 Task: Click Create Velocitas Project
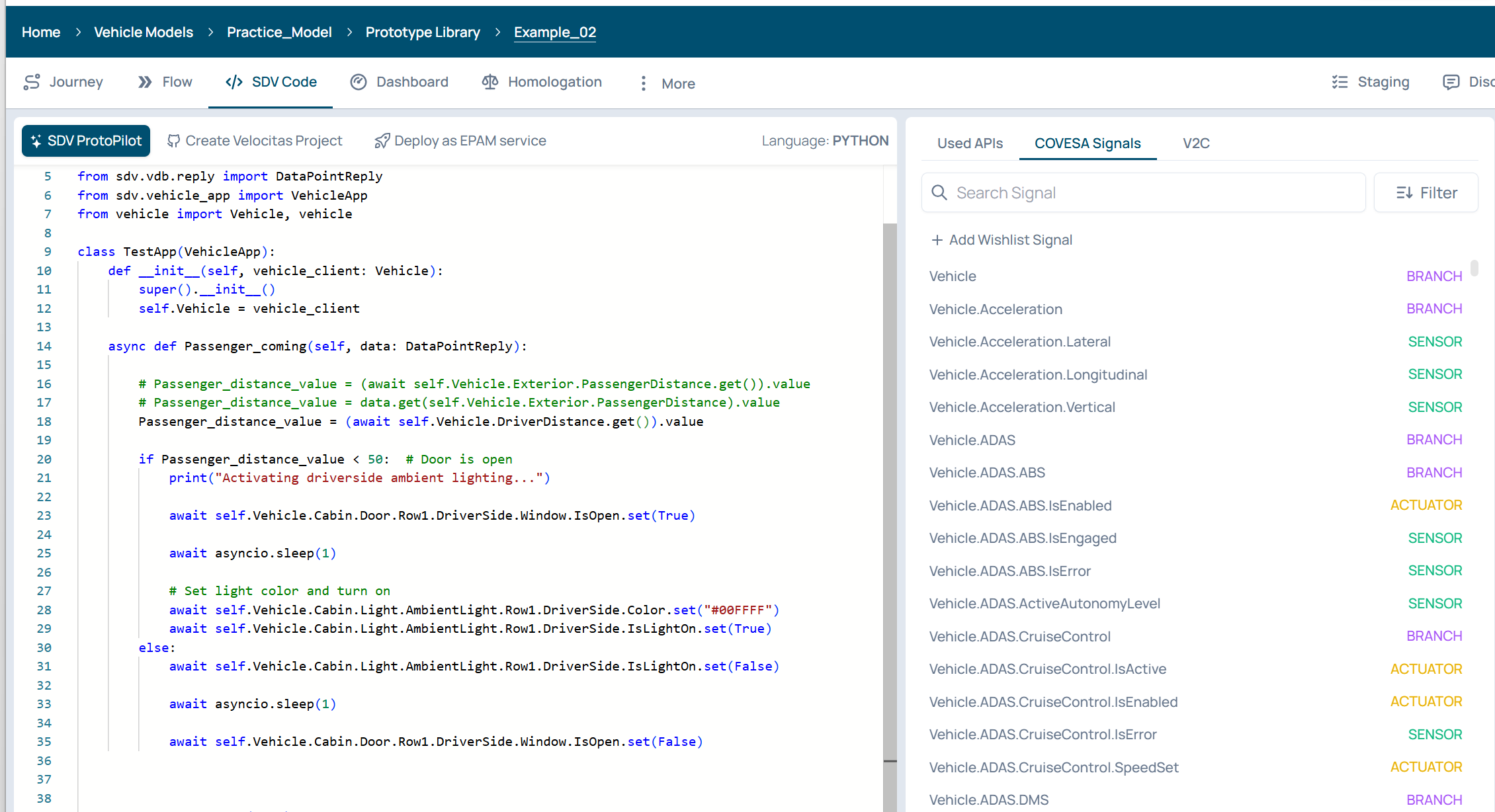point(255,141)
